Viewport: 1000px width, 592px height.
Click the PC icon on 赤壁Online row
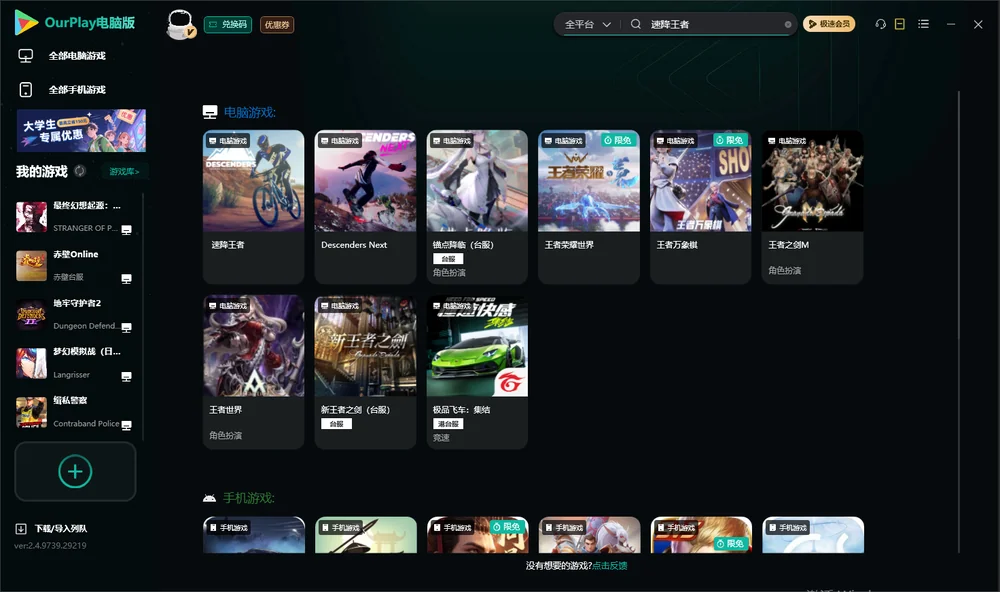tap(126, 279)
